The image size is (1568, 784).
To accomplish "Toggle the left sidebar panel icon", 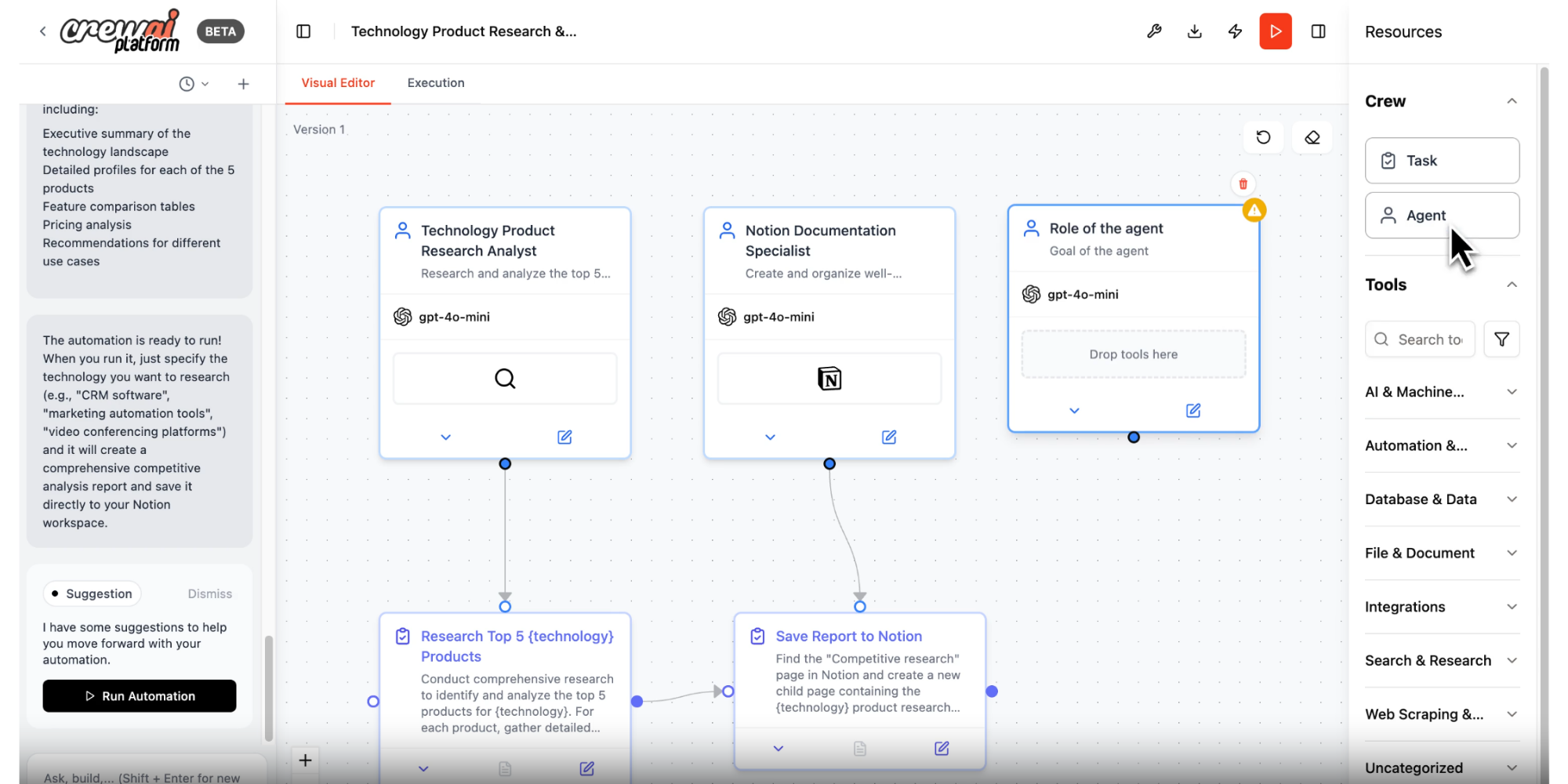I will coord(303,31).
